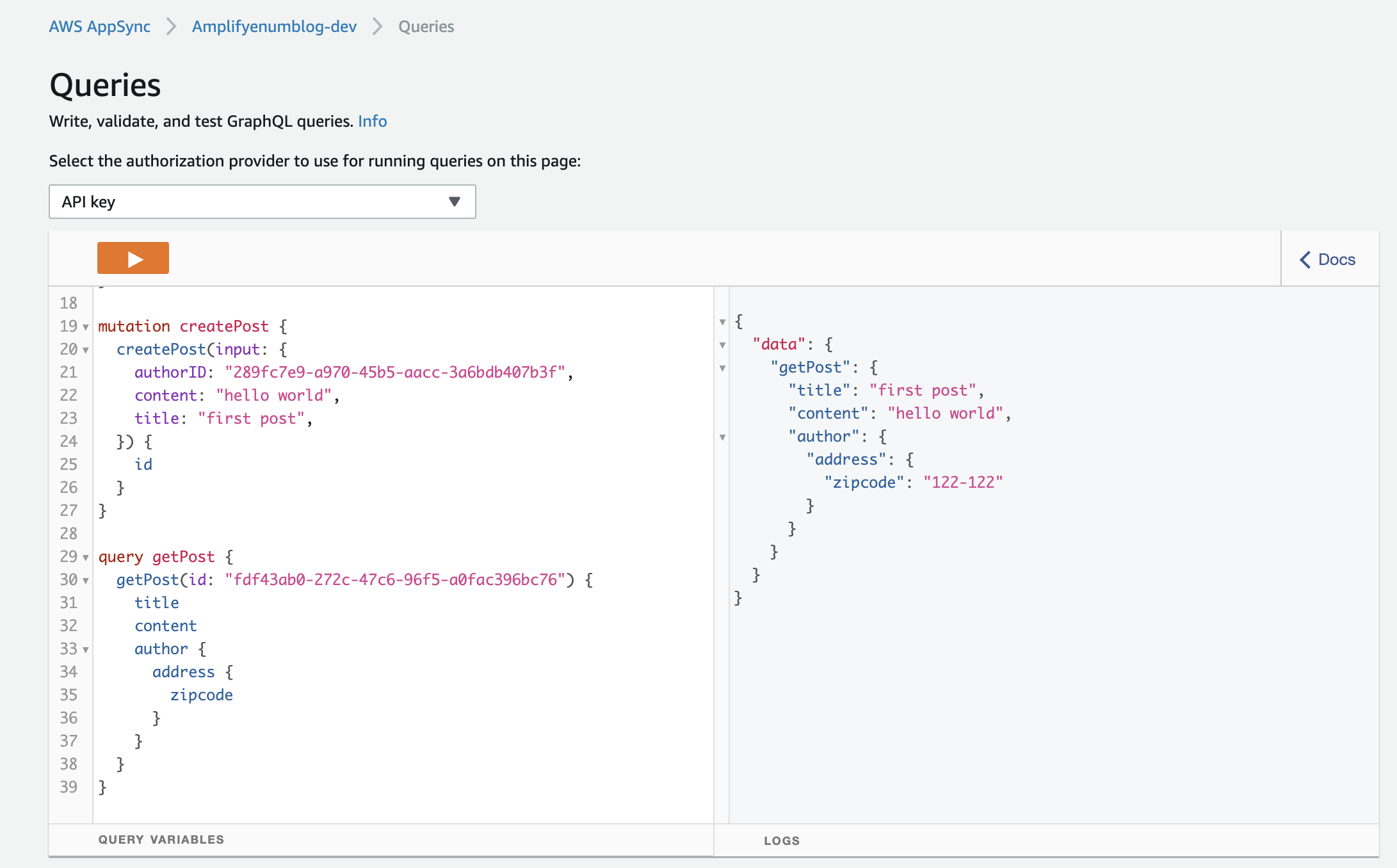Collapse the "author" object in results
1397x868 pixels.
click(x=722, y=437)
